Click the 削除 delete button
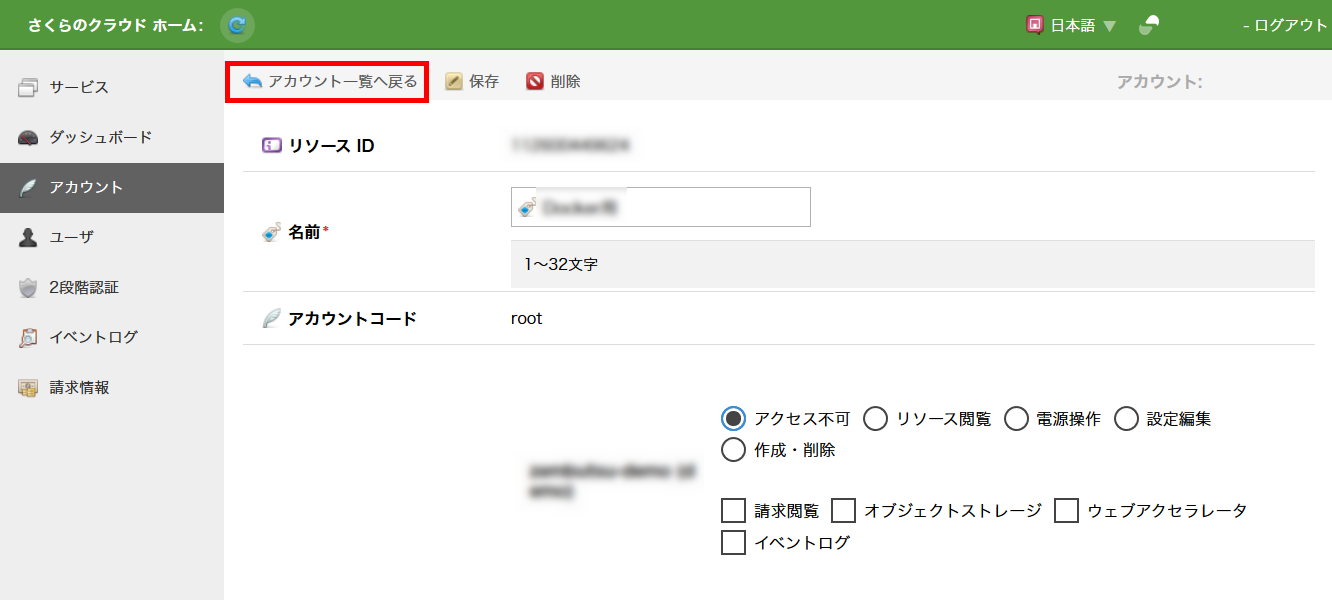 point(554,82)
